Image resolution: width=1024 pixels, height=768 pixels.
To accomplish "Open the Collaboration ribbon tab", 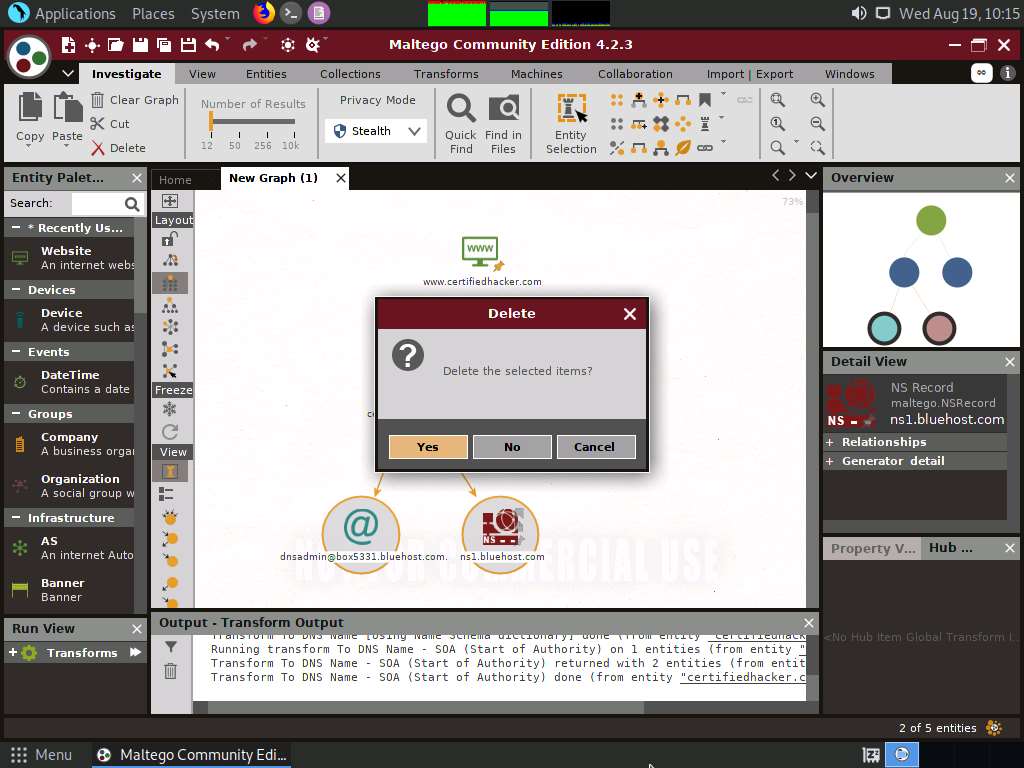I will (x=635, y=74).
